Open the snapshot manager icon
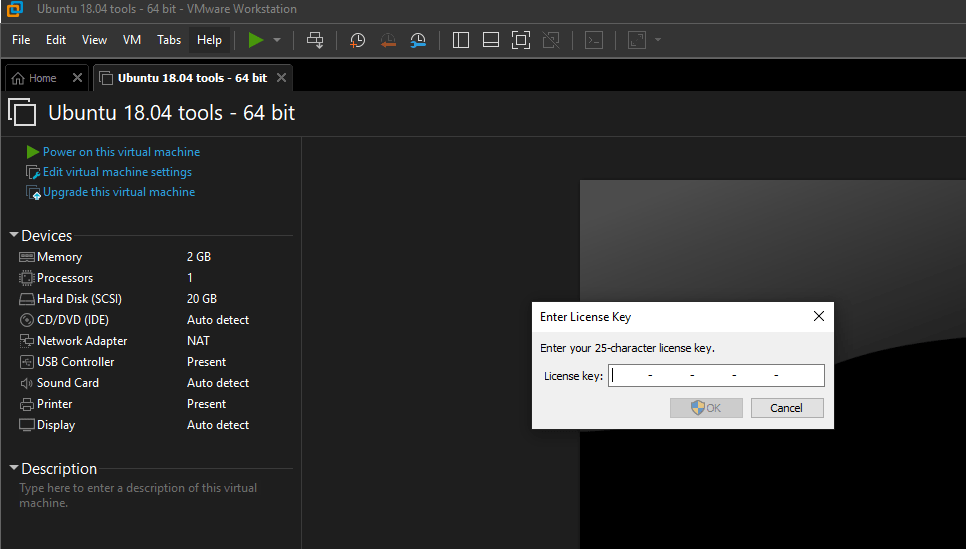Screen dimensions: 966x549 [x=418, y=41]
